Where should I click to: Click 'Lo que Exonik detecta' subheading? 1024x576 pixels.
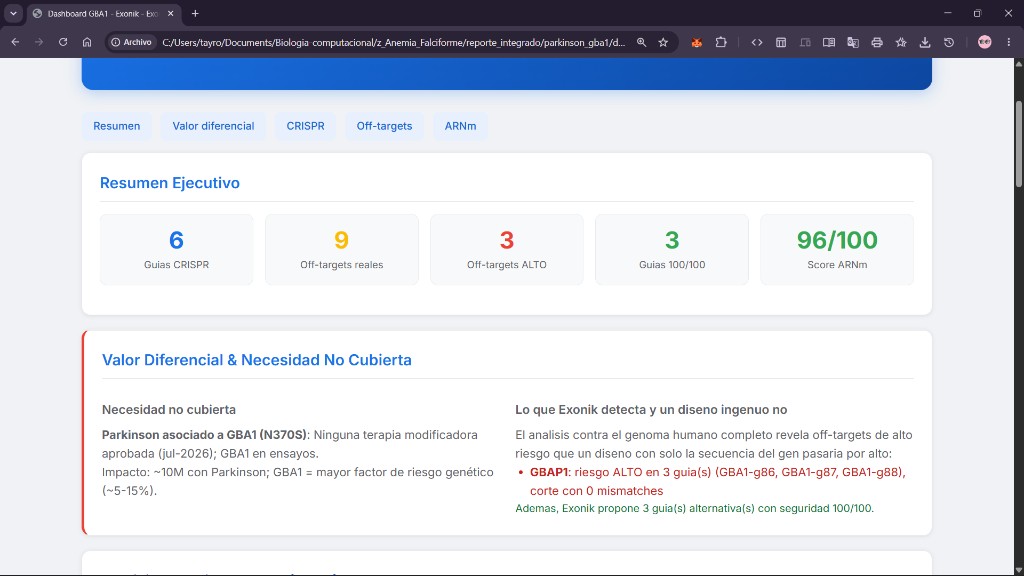point(651,409)
